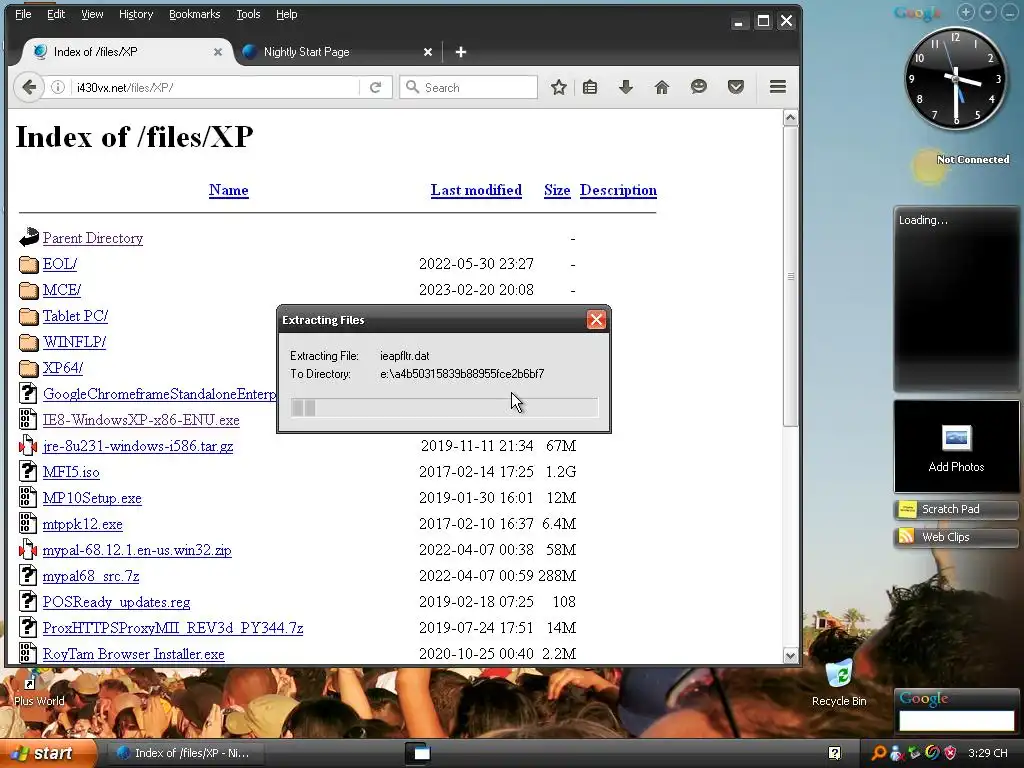Click the folder icon beside EOL/
The image size is (1024, 768).
[28, 264]
